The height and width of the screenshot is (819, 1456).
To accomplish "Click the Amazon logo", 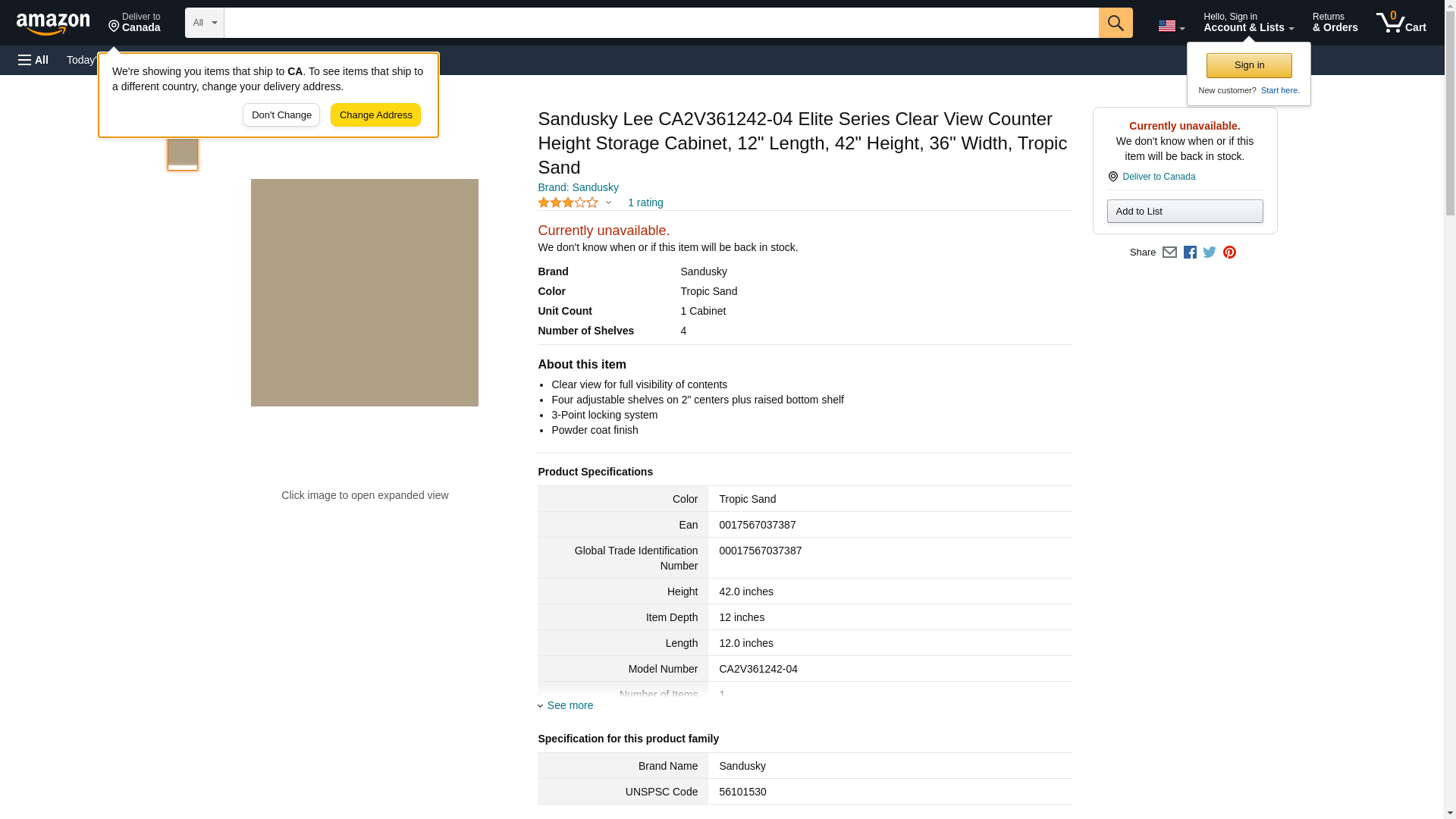I will point(53,24).
